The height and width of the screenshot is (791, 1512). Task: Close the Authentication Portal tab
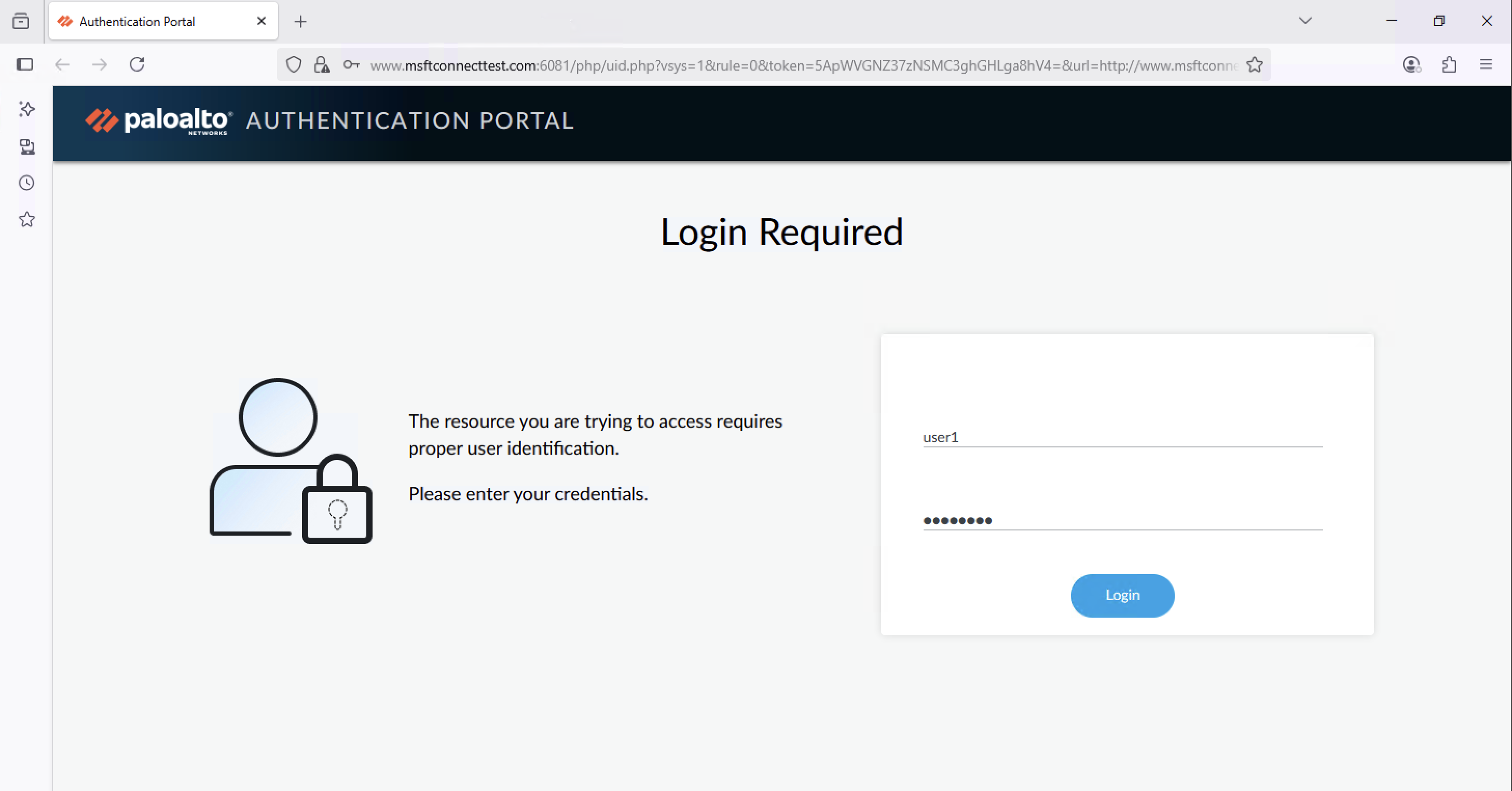pos(261,21)
